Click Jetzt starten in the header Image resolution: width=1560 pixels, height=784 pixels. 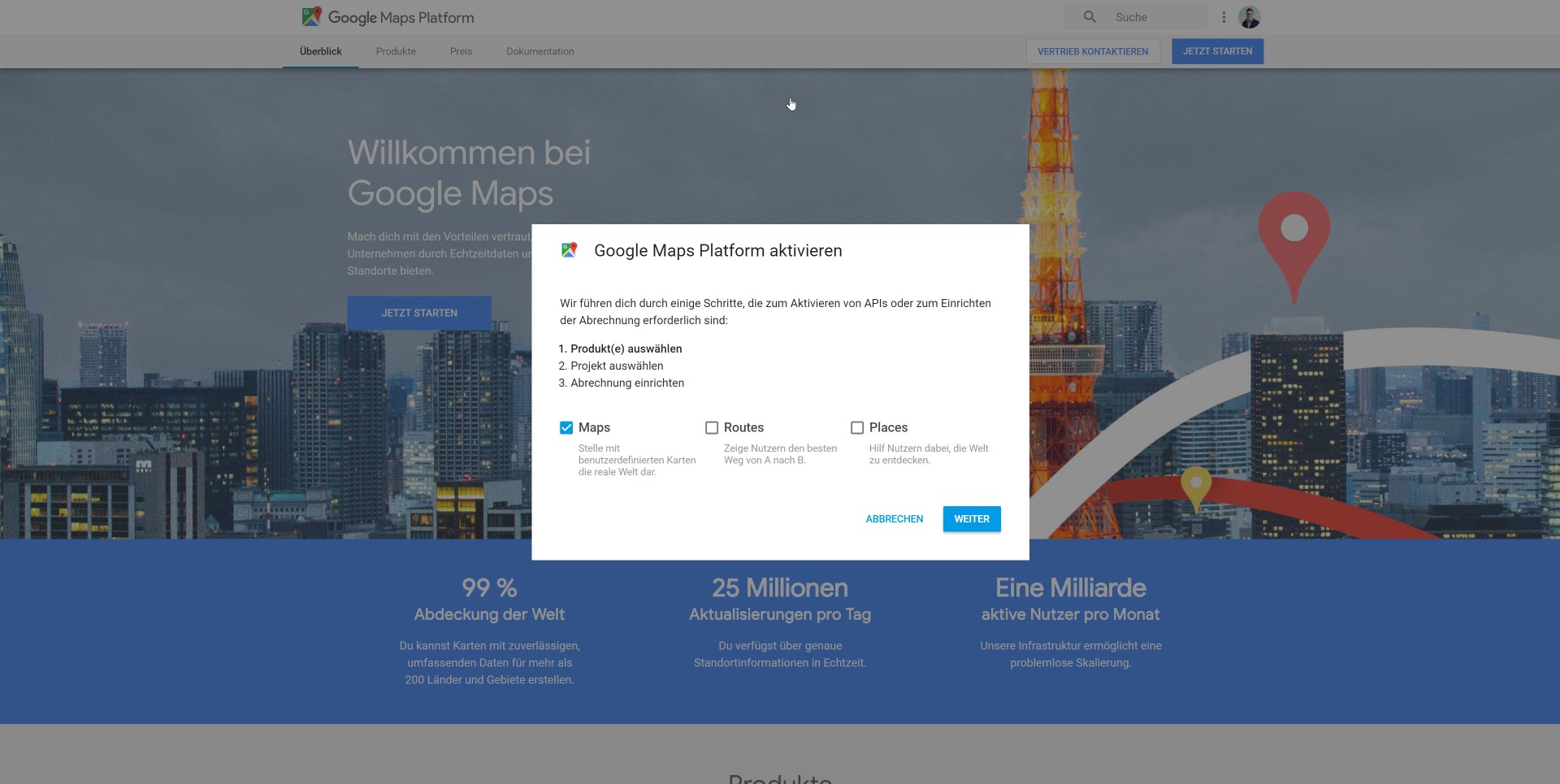tap(1217, 51)
